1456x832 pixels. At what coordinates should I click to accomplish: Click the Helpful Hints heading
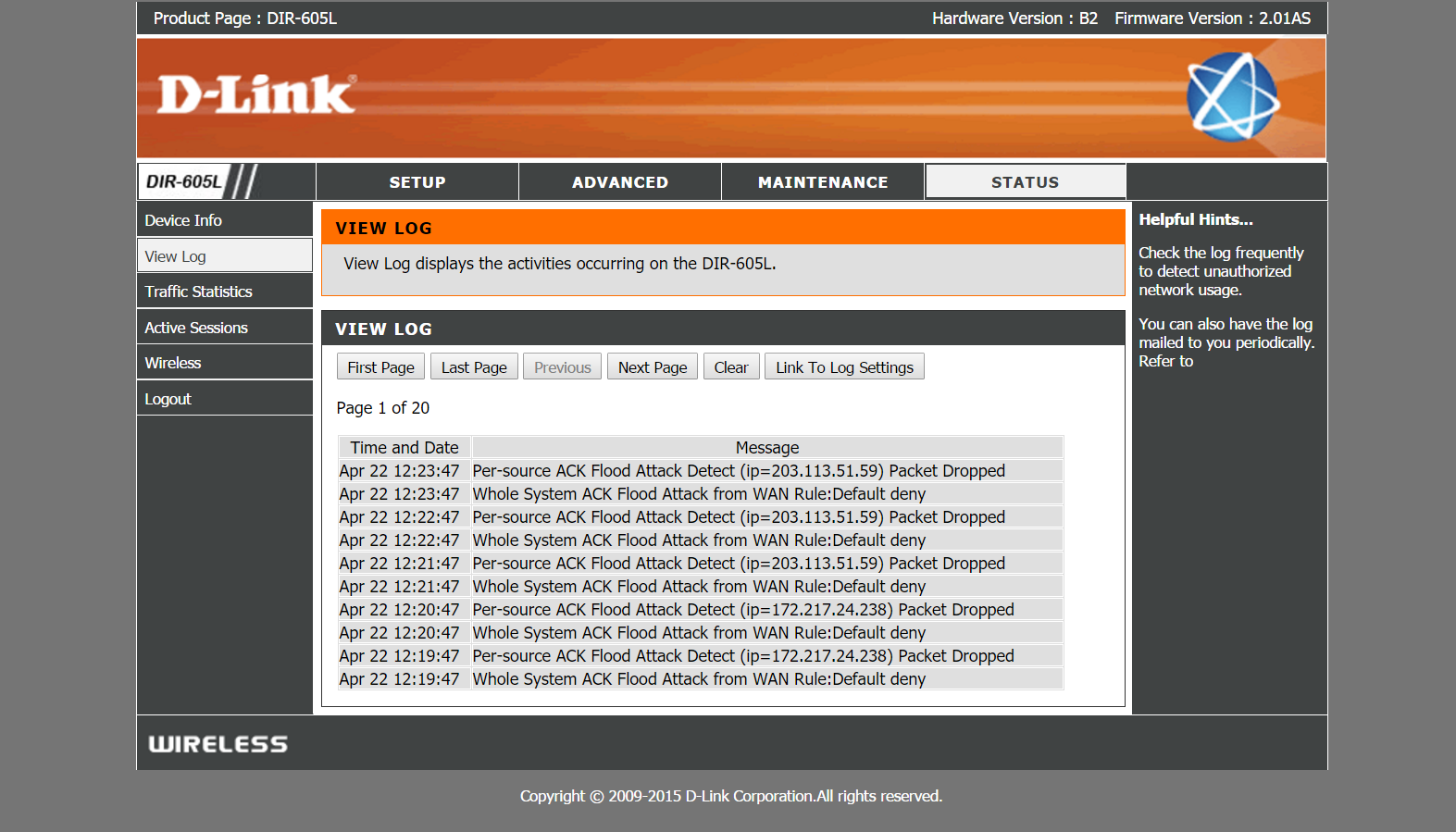1196,219
